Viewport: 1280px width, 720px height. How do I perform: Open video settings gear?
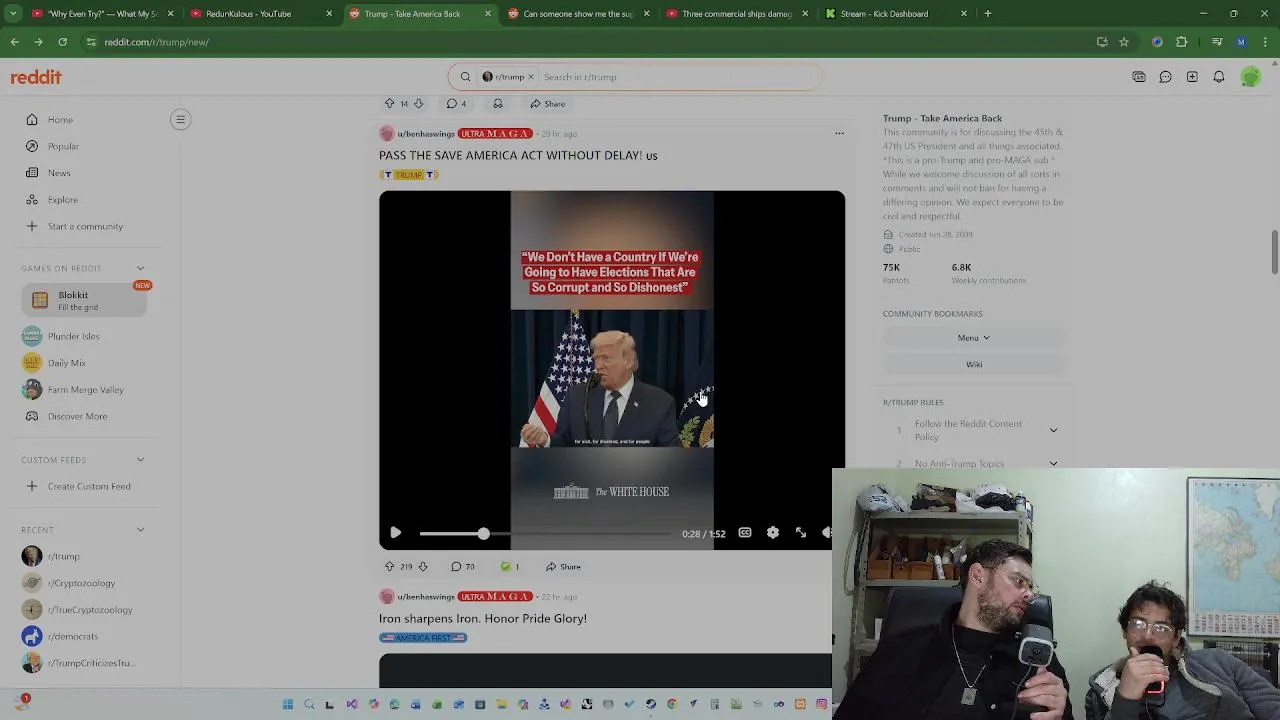[773, 533]
